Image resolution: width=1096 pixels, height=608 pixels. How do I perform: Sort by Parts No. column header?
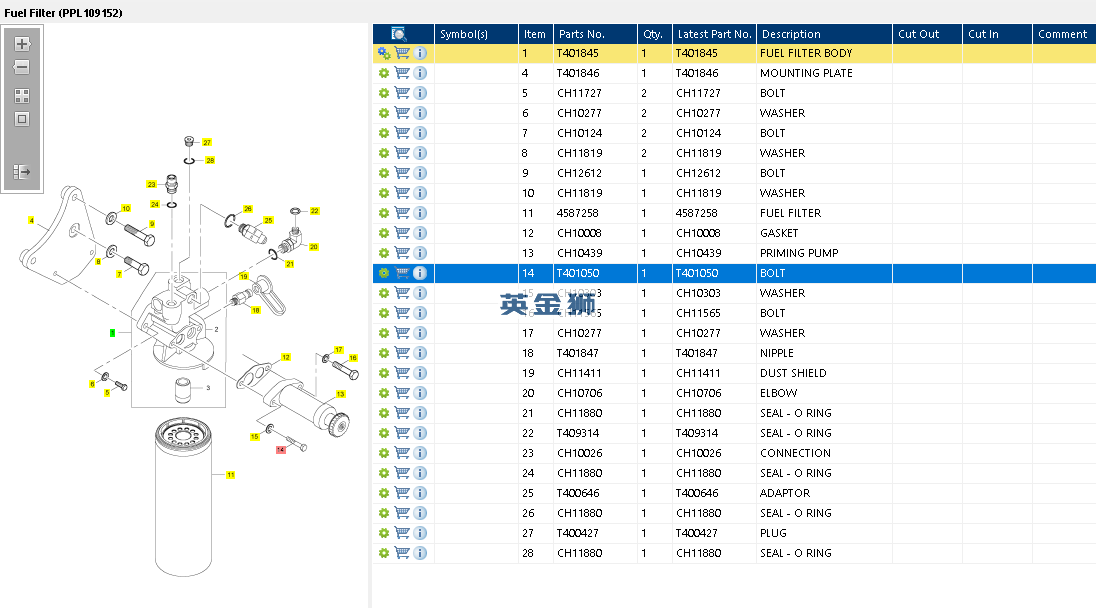[582, 34]
